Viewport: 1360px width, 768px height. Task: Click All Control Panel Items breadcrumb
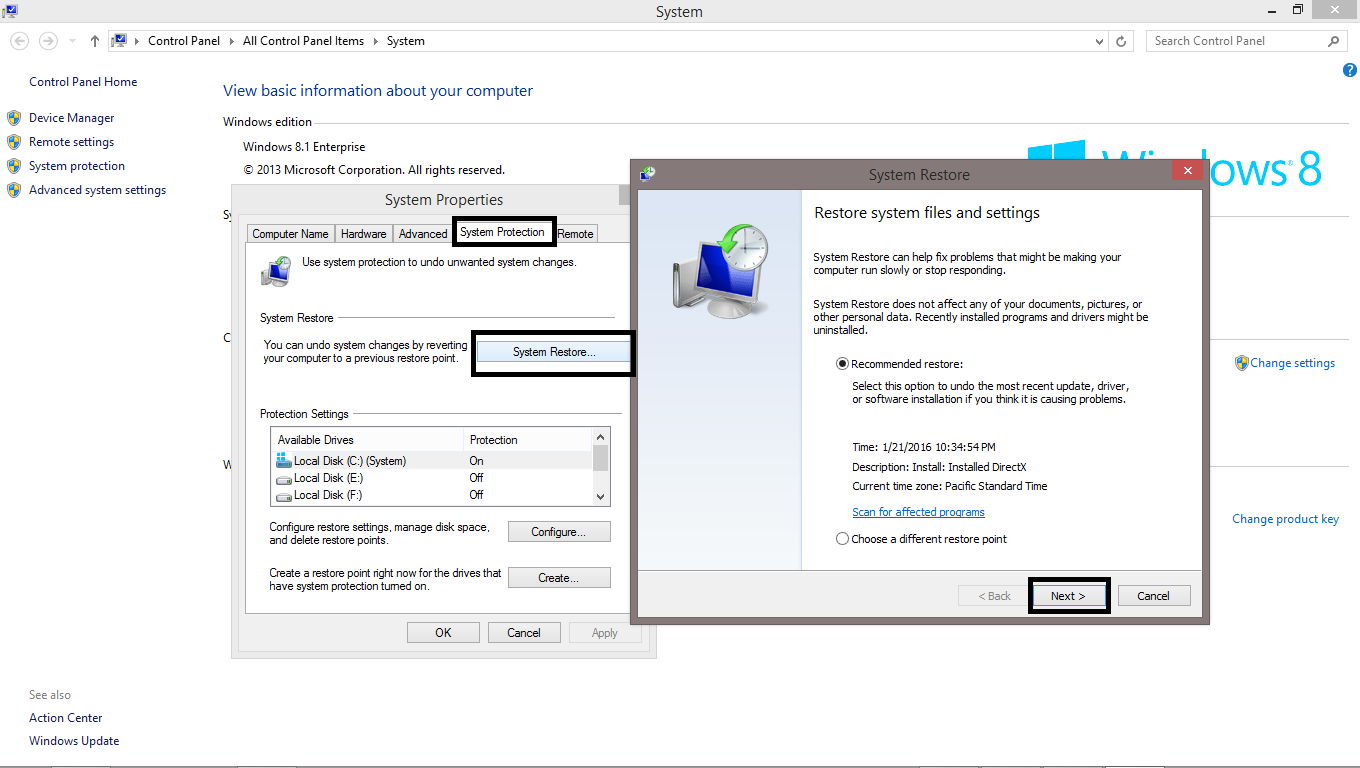[x=304, y=41]
